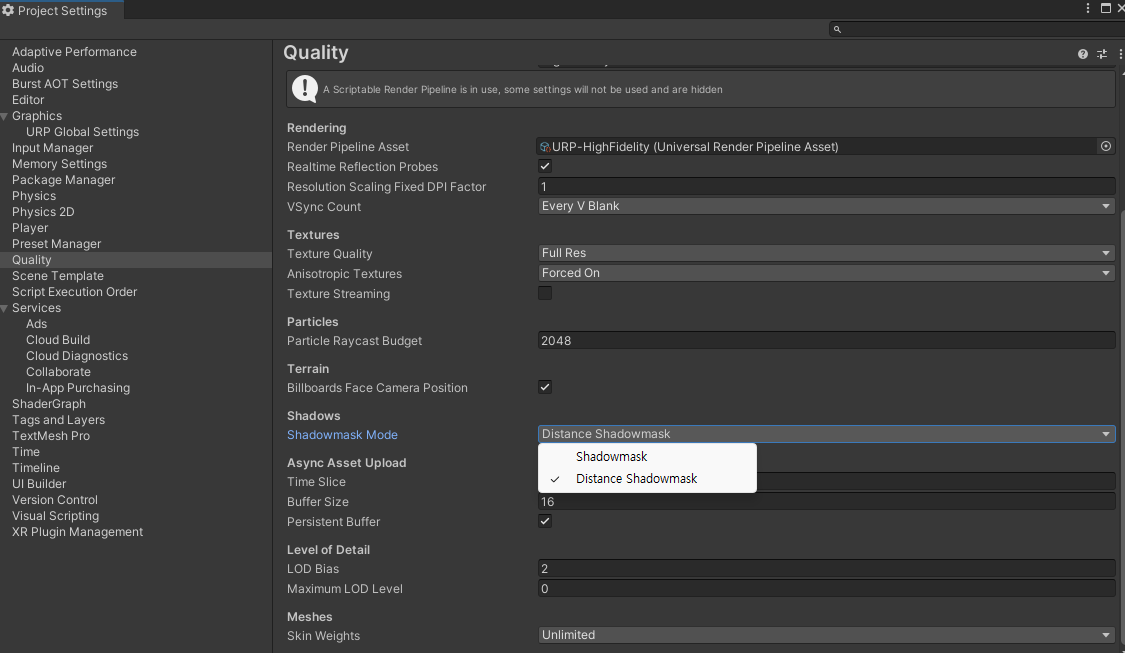Screen dimensions: 1125x653
Task: Open Package Manager settings
Action: tap(63, 180)
